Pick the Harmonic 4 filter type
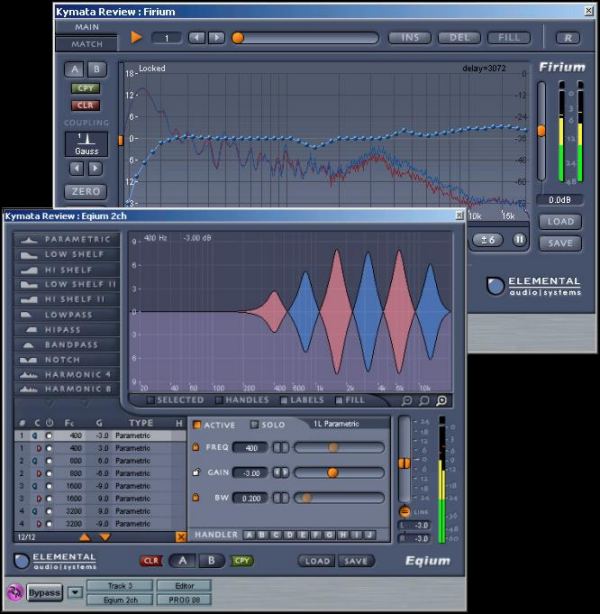The image size is (600, 614). point(67,375)
